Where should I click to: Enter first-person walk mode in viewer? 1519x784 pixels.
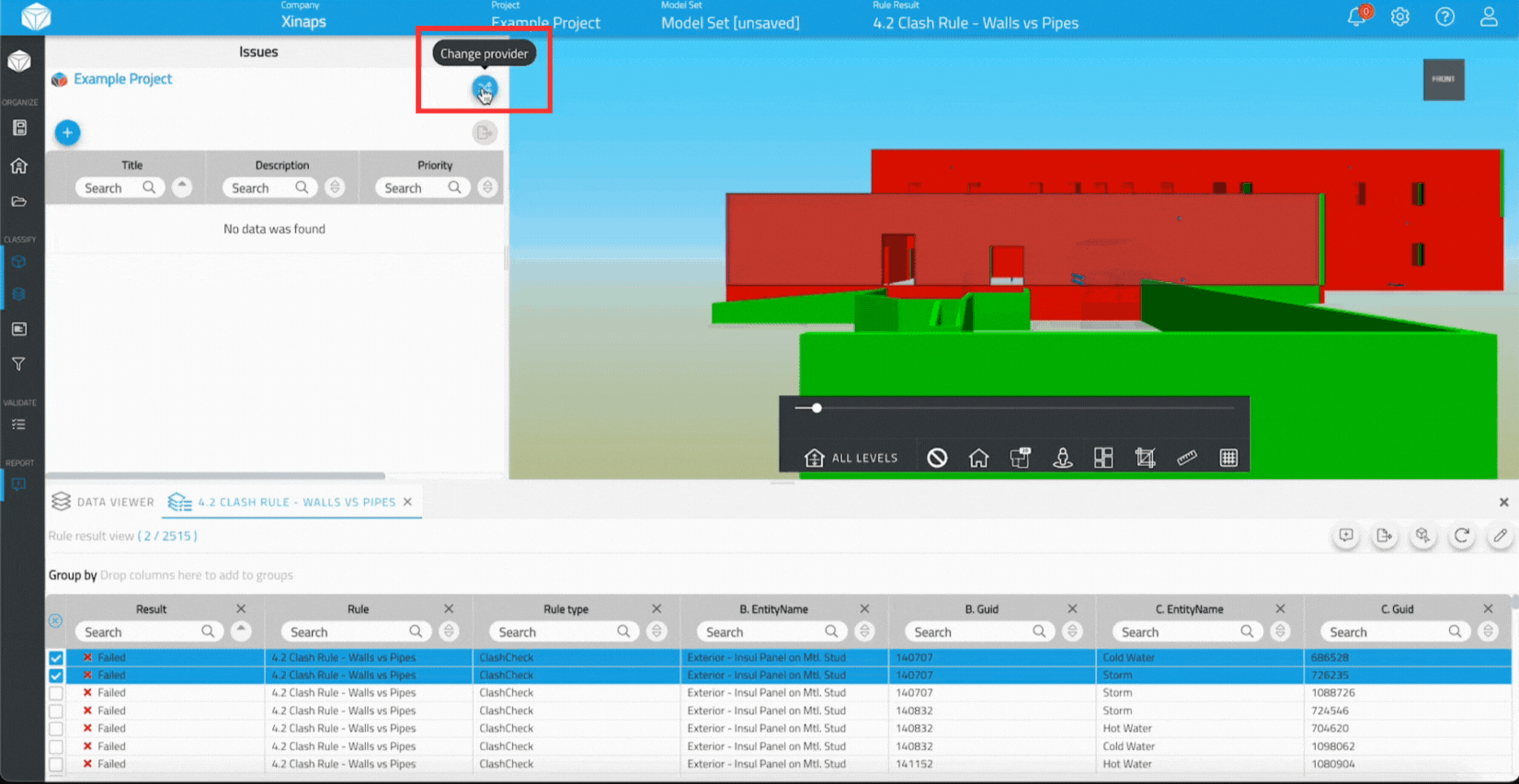pos(1062,458)
